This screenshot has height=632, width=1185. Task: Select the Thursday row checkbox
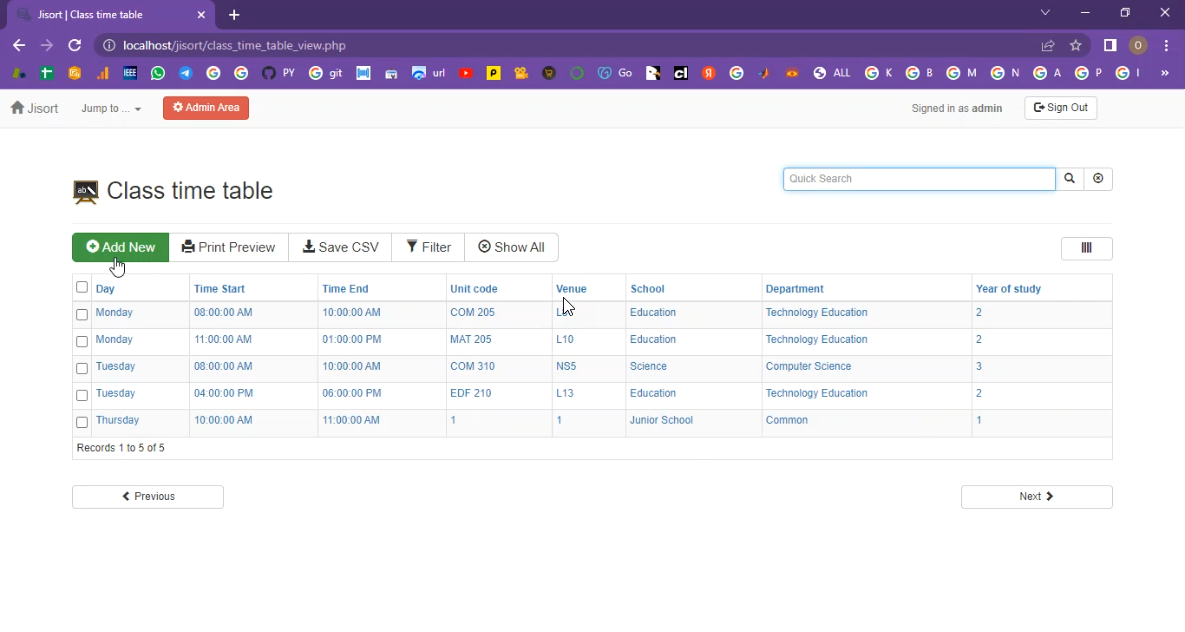point(82,422)
